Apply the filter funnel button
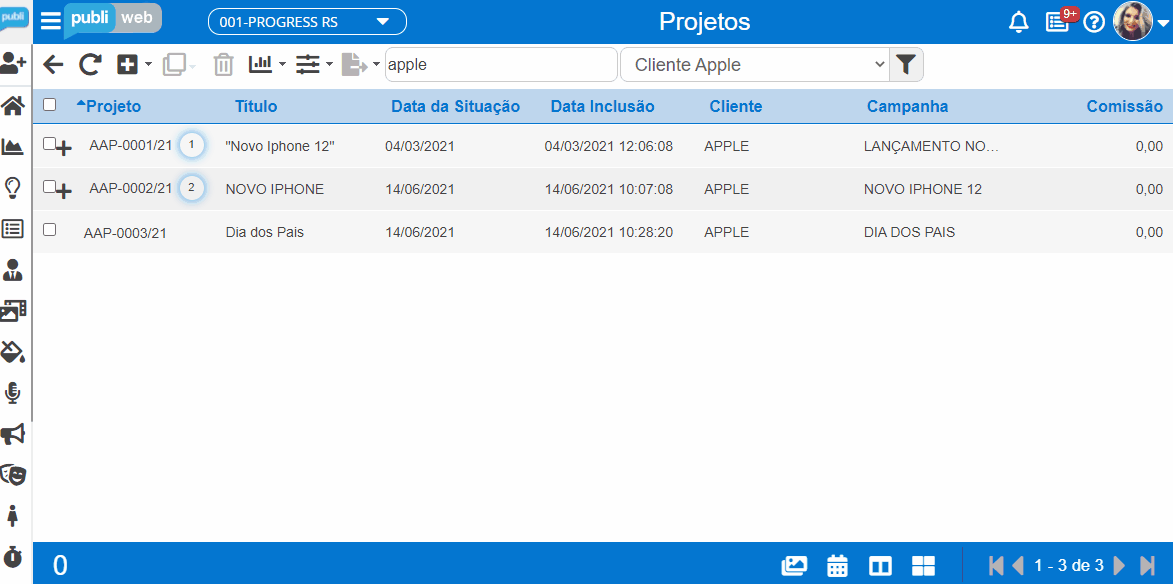Screen dimensions: 1173x584 coord(906,65)
